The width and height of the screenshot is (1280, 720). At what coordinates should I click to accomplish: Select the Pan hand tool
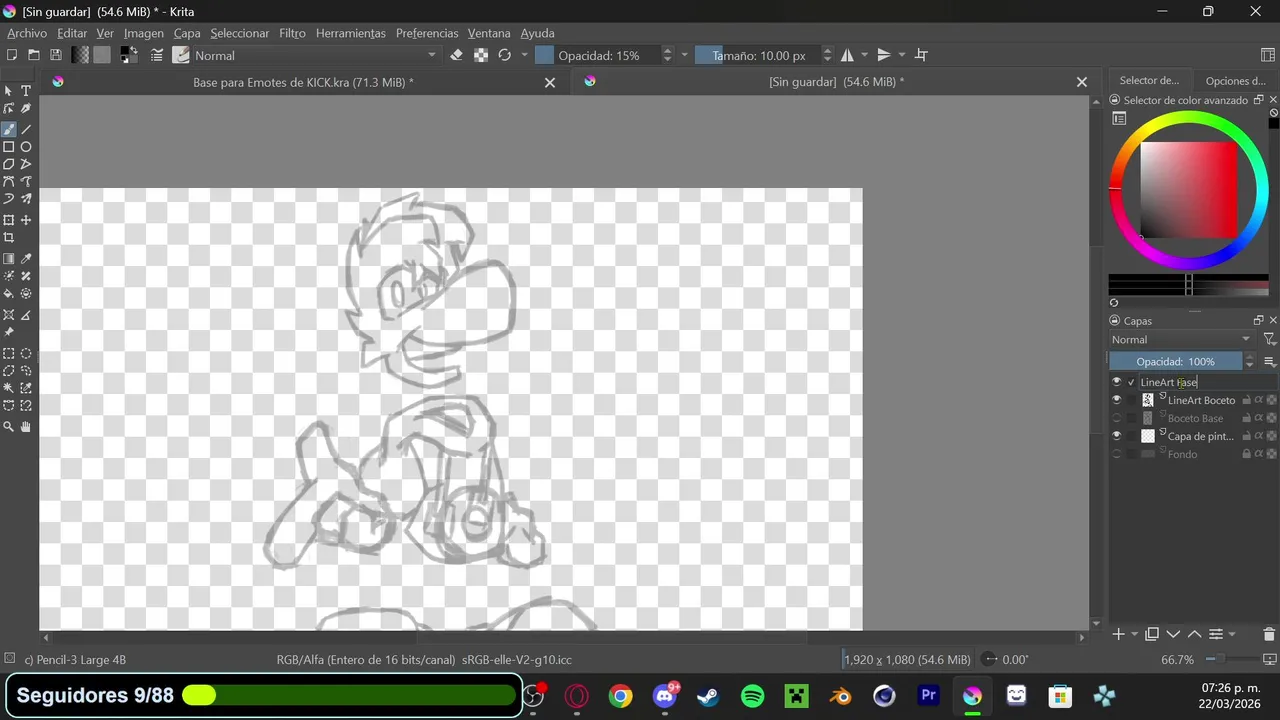[26, 427]
